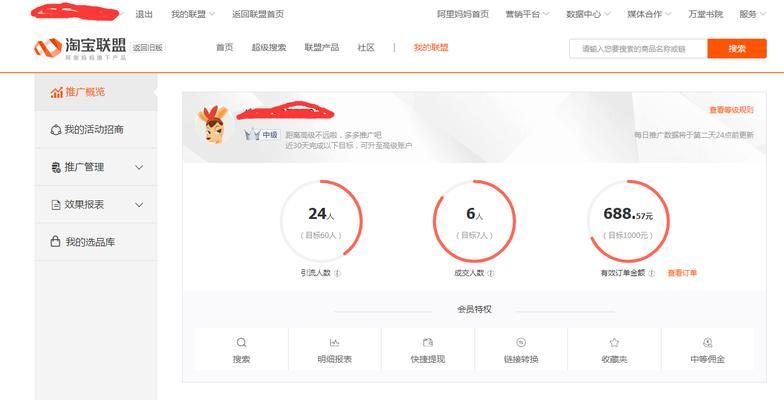Open the 我的联盟 top dropdown

pos(193,14)
